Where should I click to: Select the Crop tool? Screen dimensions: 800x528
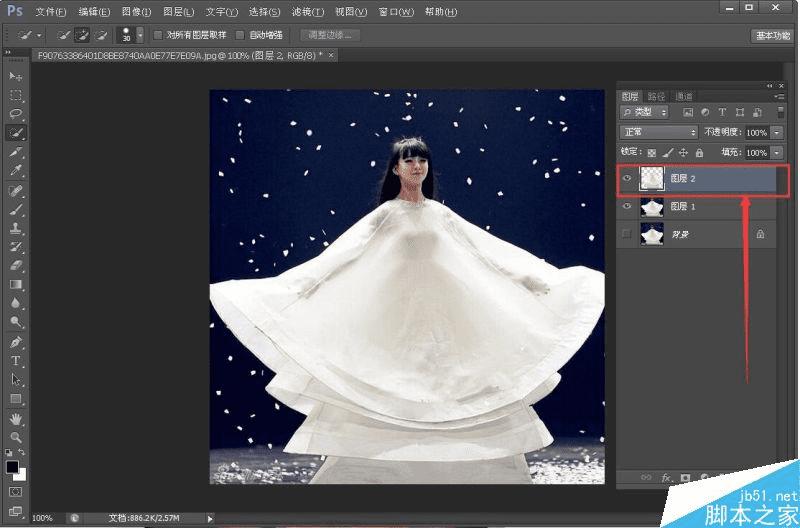pyautogui.click(x=16, y=152)
